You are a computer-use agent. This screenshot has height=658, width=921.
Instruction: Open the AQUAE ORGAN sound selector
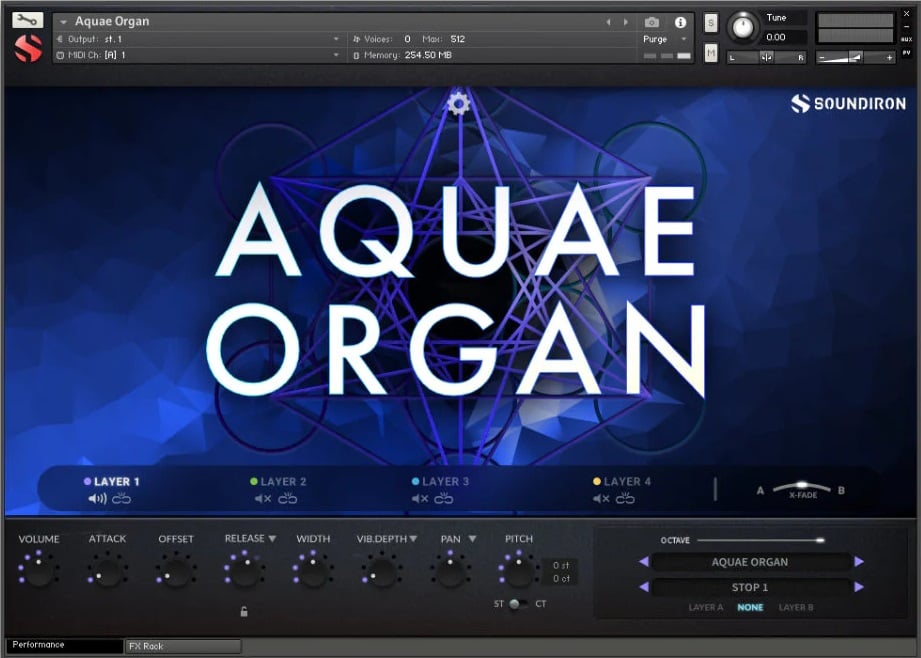pyautogui.click(x=750, y=562)
